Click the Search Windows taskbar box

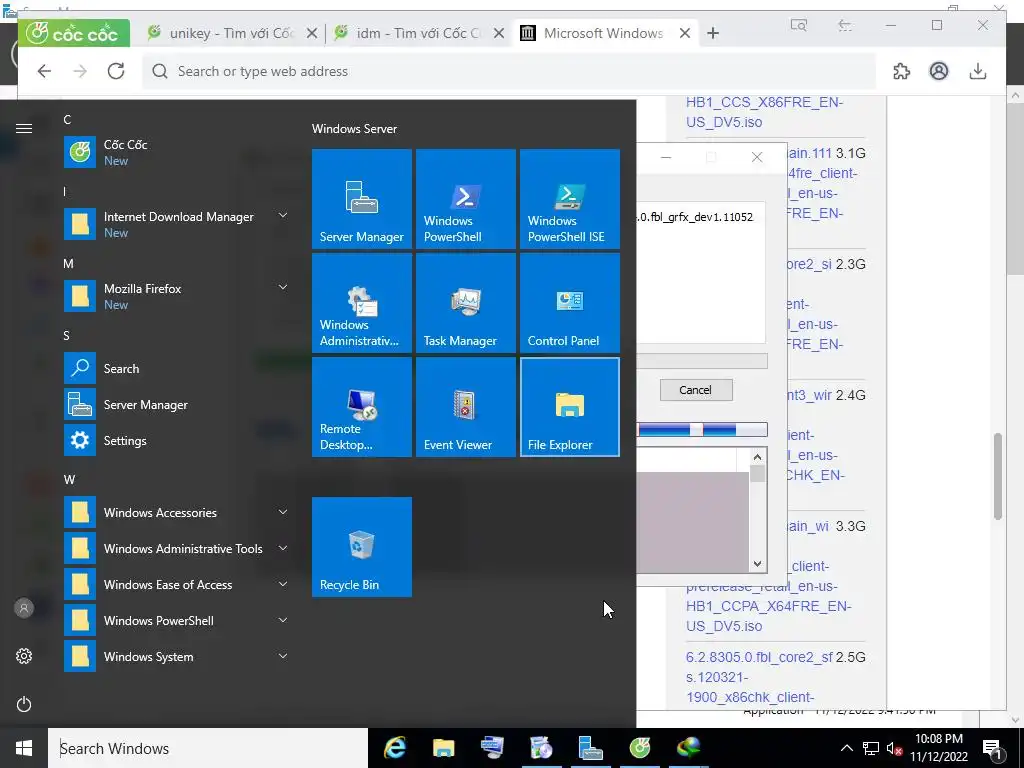click(208, 748)
